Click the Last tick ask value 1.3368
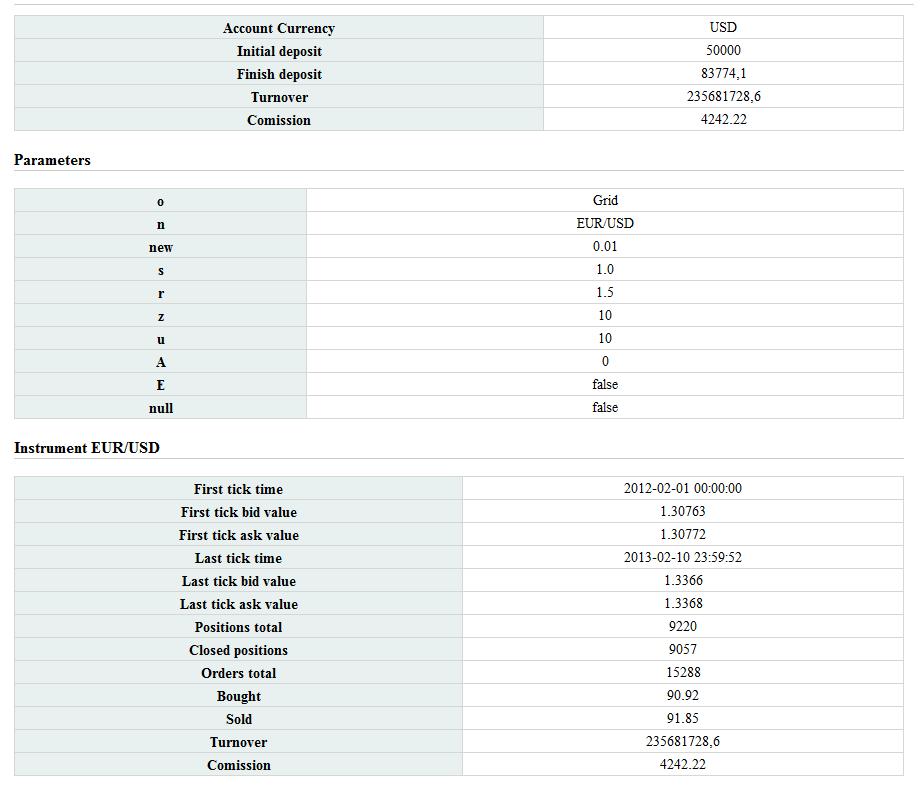Image resolution: width=921 pixels, height=793 pixels. (x=682, y=604)
